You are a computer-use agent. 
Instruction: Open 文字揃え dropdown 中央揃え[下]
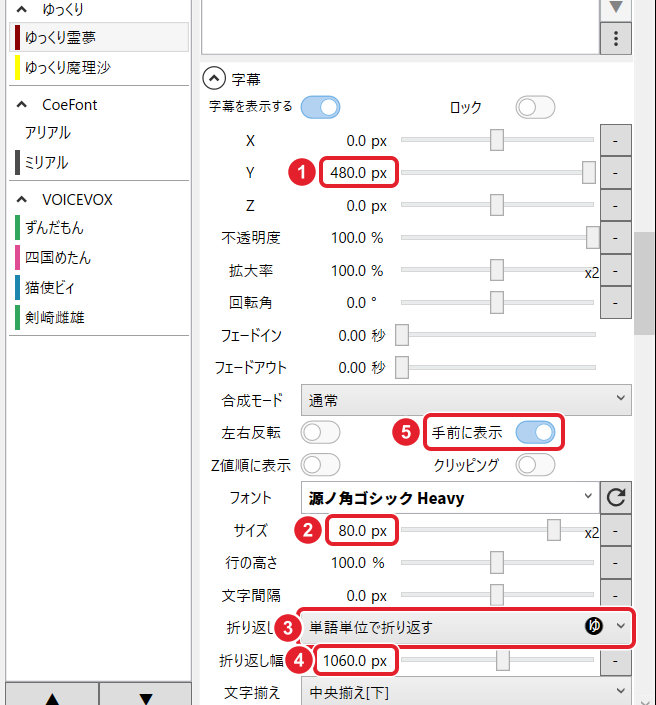tap(466, 692)
